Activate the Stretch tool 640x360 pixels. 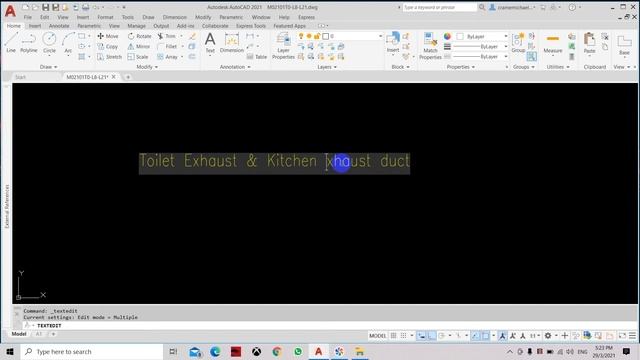[x=109, y=57]
